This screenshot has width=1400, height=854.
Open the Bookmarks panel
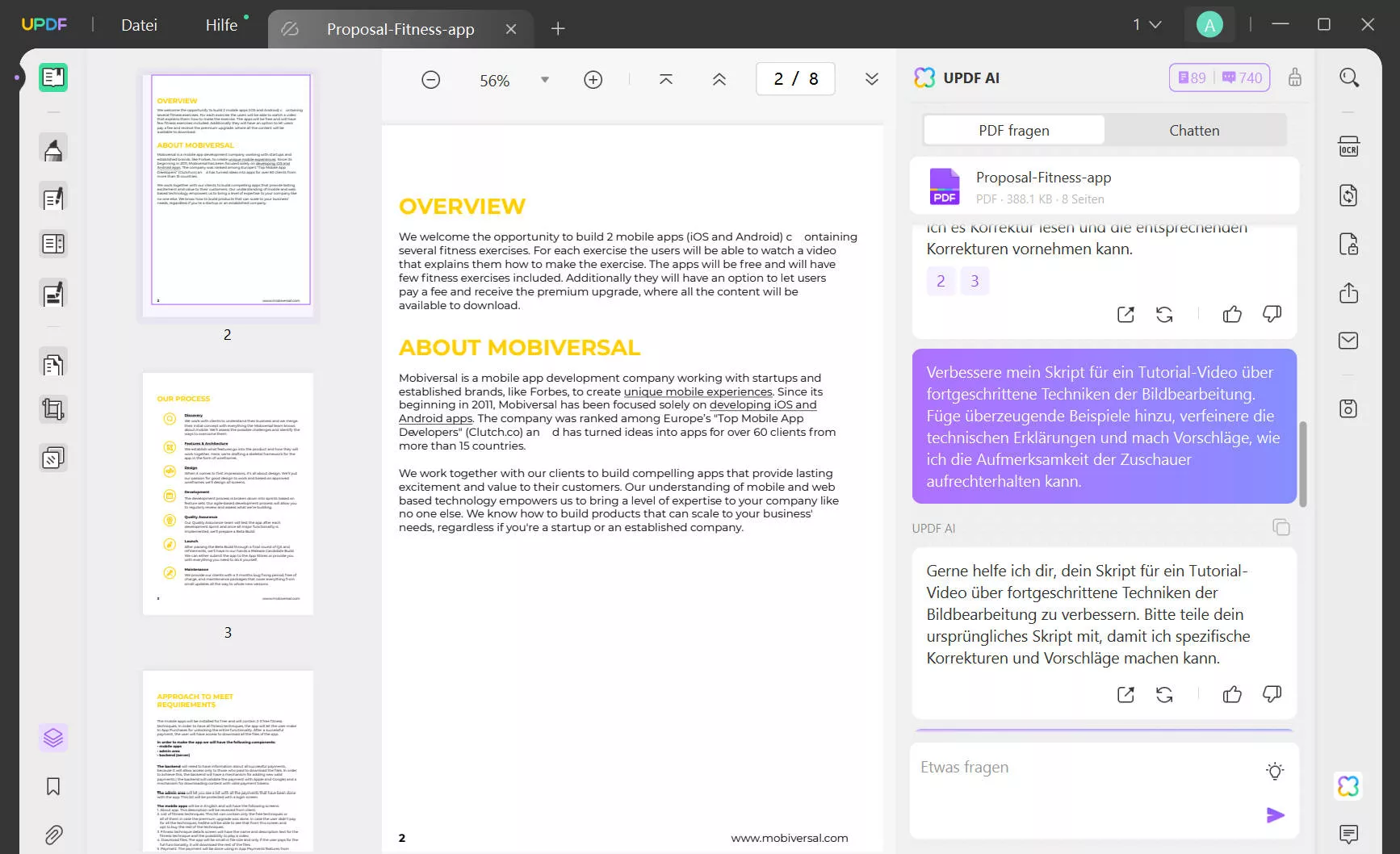click(53, 786)
